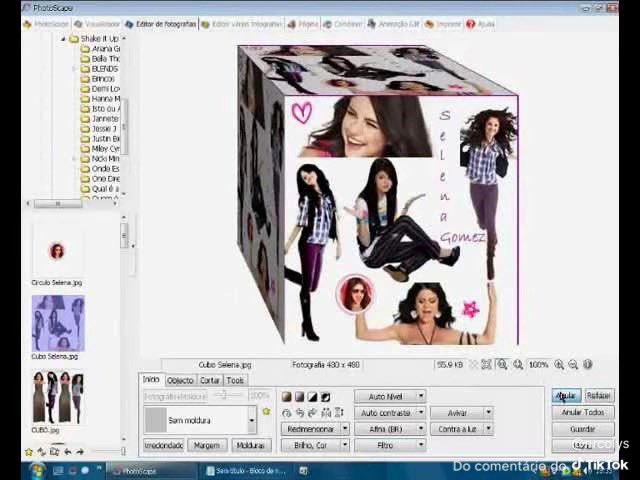Click the arbitrary rotate icon

coord(287,413)
